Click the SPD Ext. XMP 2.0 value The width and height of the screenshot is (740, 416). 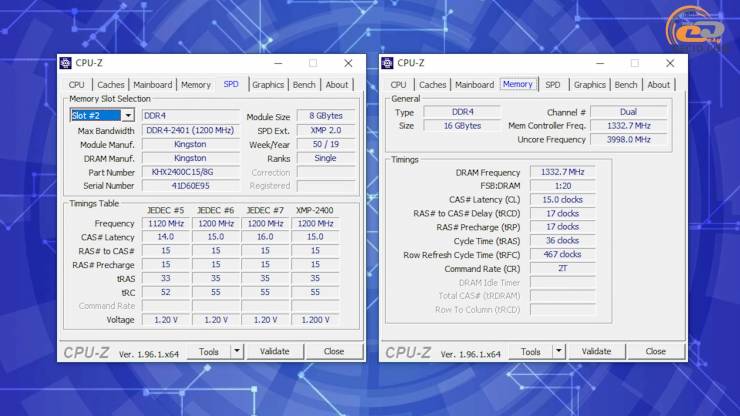tap(326, 130)
